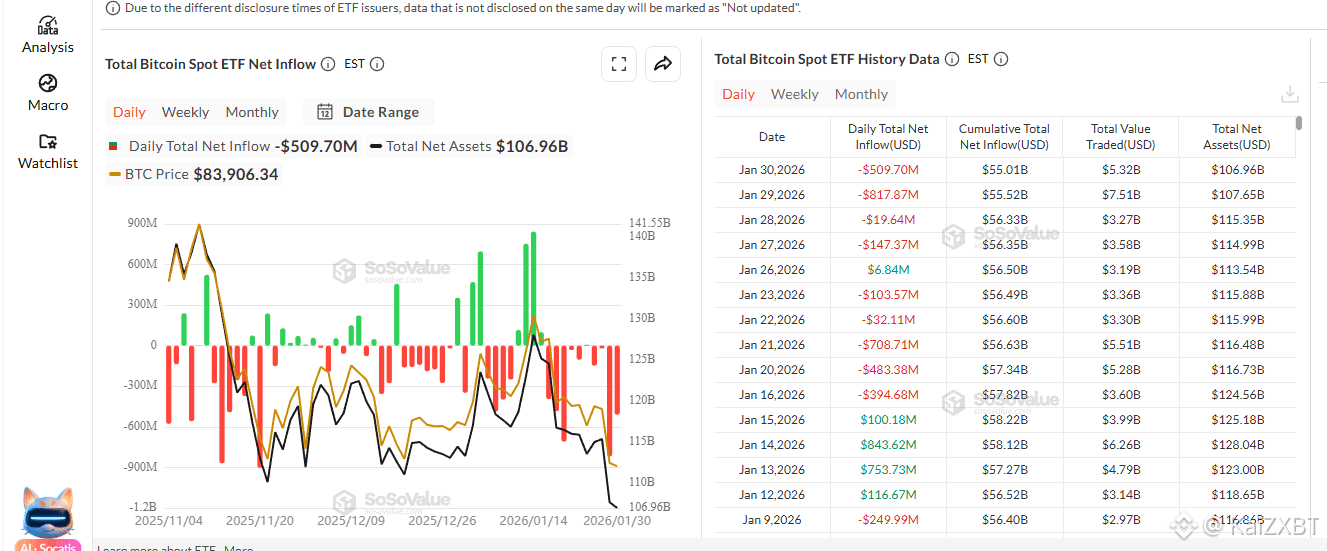
Task: Click the Jan 14,2026 table row date
Action: pos(772,445)
